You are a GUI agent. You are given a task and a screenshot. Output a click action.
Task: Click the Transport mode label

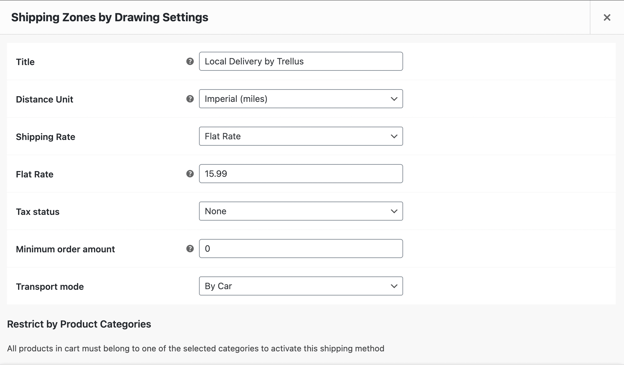[50, 287]
